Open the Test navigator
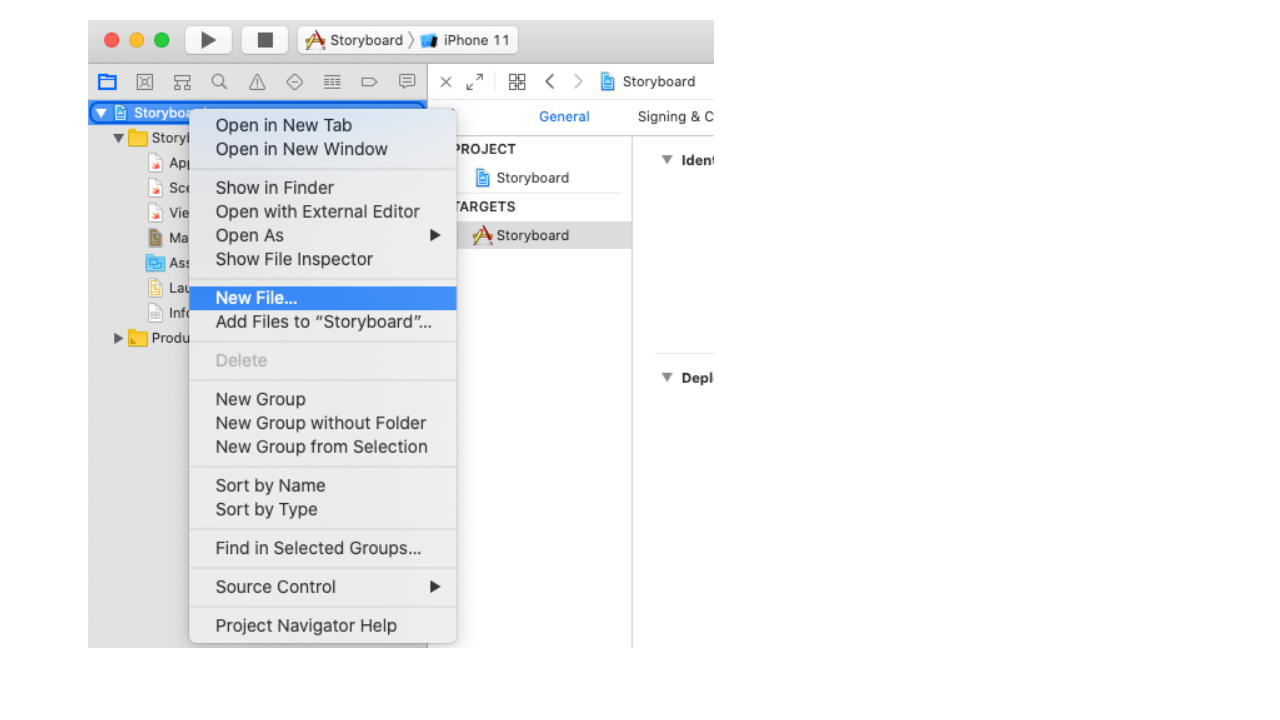The width and height of the screenshot is (1280, 720). [x=294, y=82]
